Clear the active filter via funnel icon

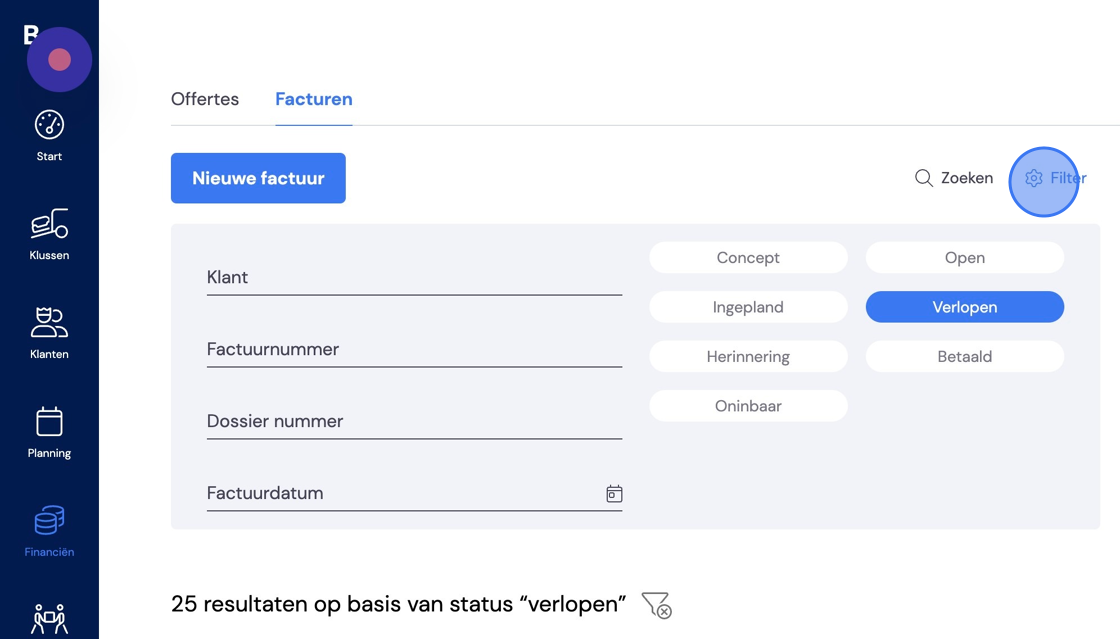point(656,605)
